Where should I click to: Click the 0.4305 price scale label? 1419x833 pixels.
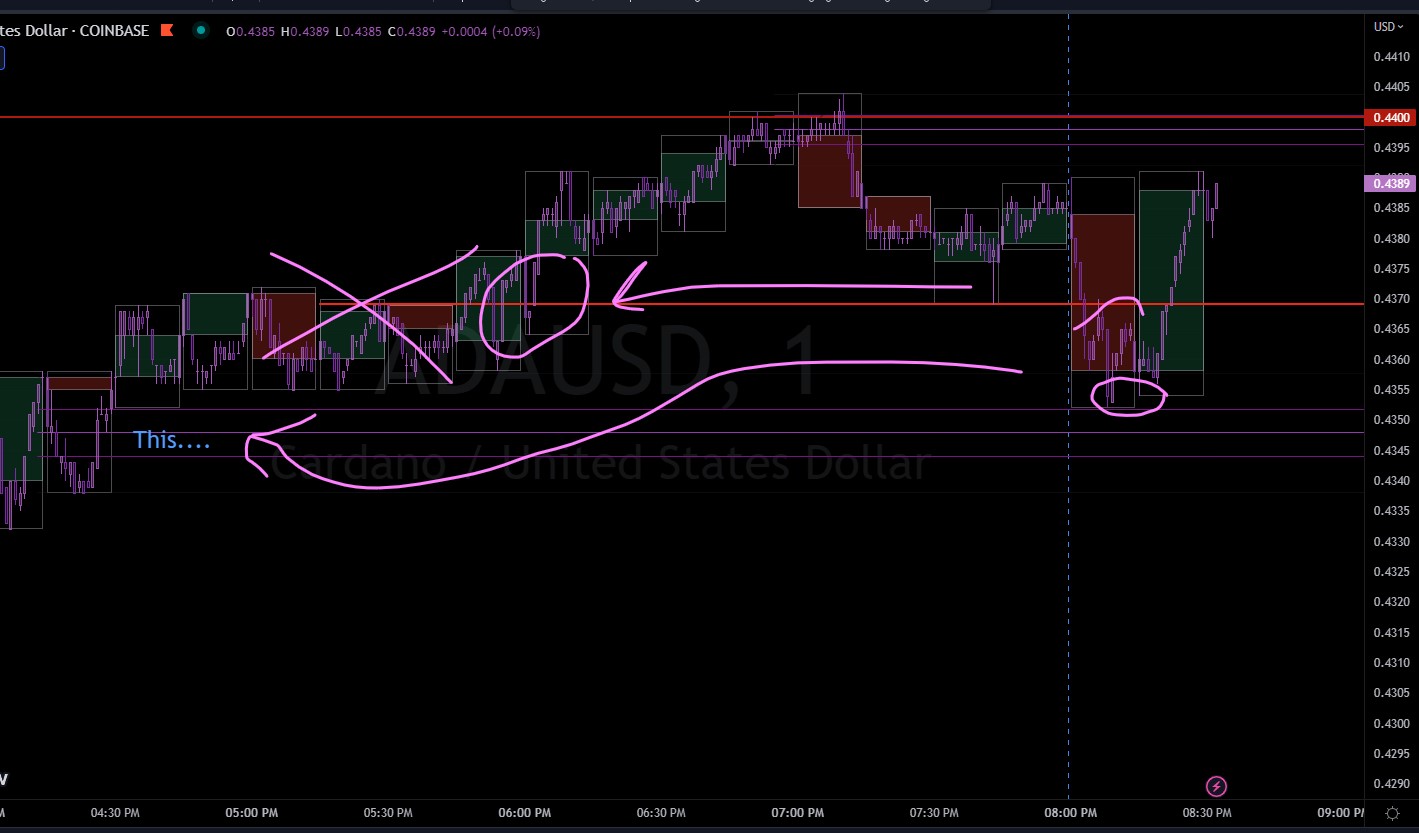point(1391,693)
